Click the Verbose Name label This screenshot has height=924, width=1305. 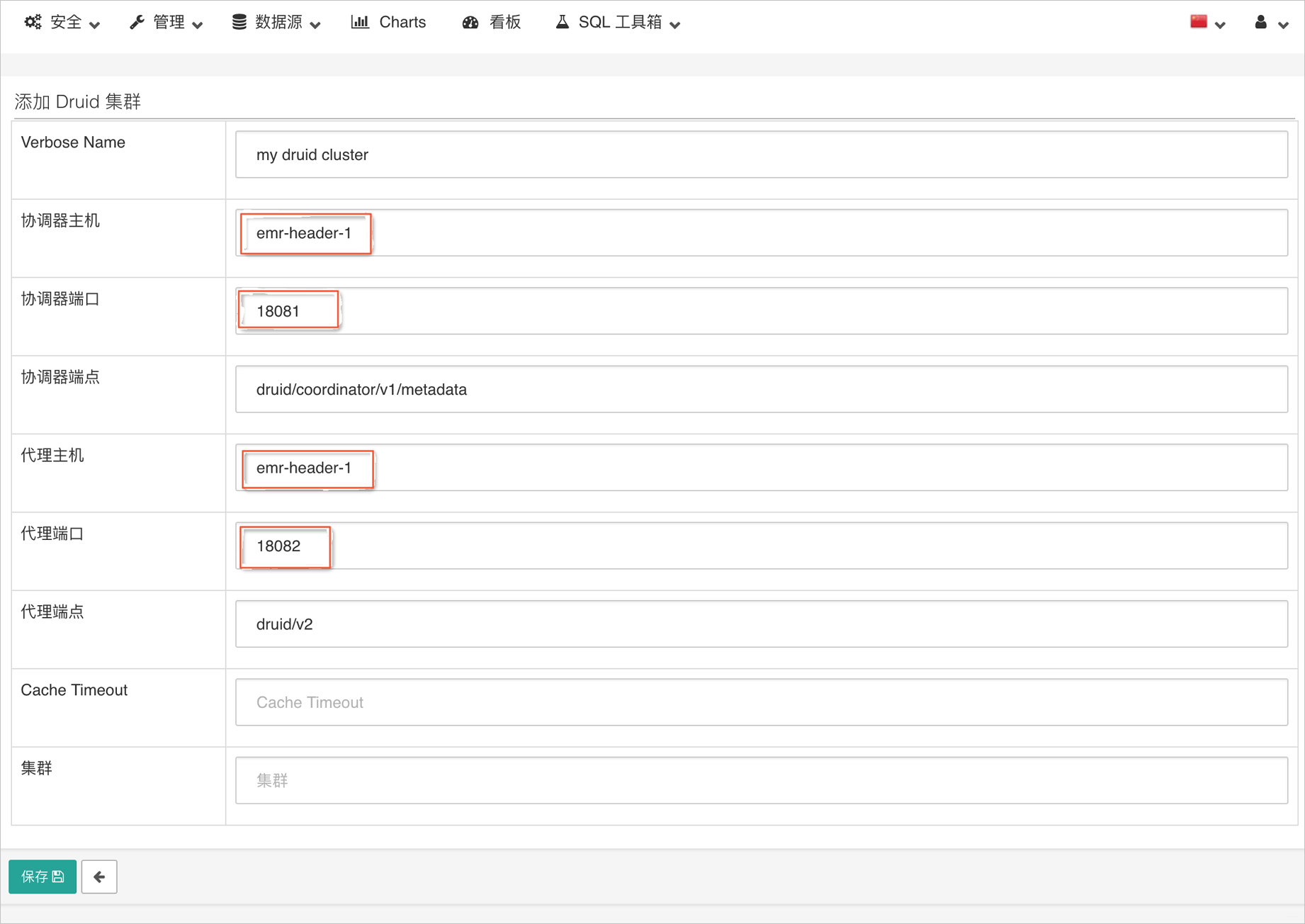(73, 142)
